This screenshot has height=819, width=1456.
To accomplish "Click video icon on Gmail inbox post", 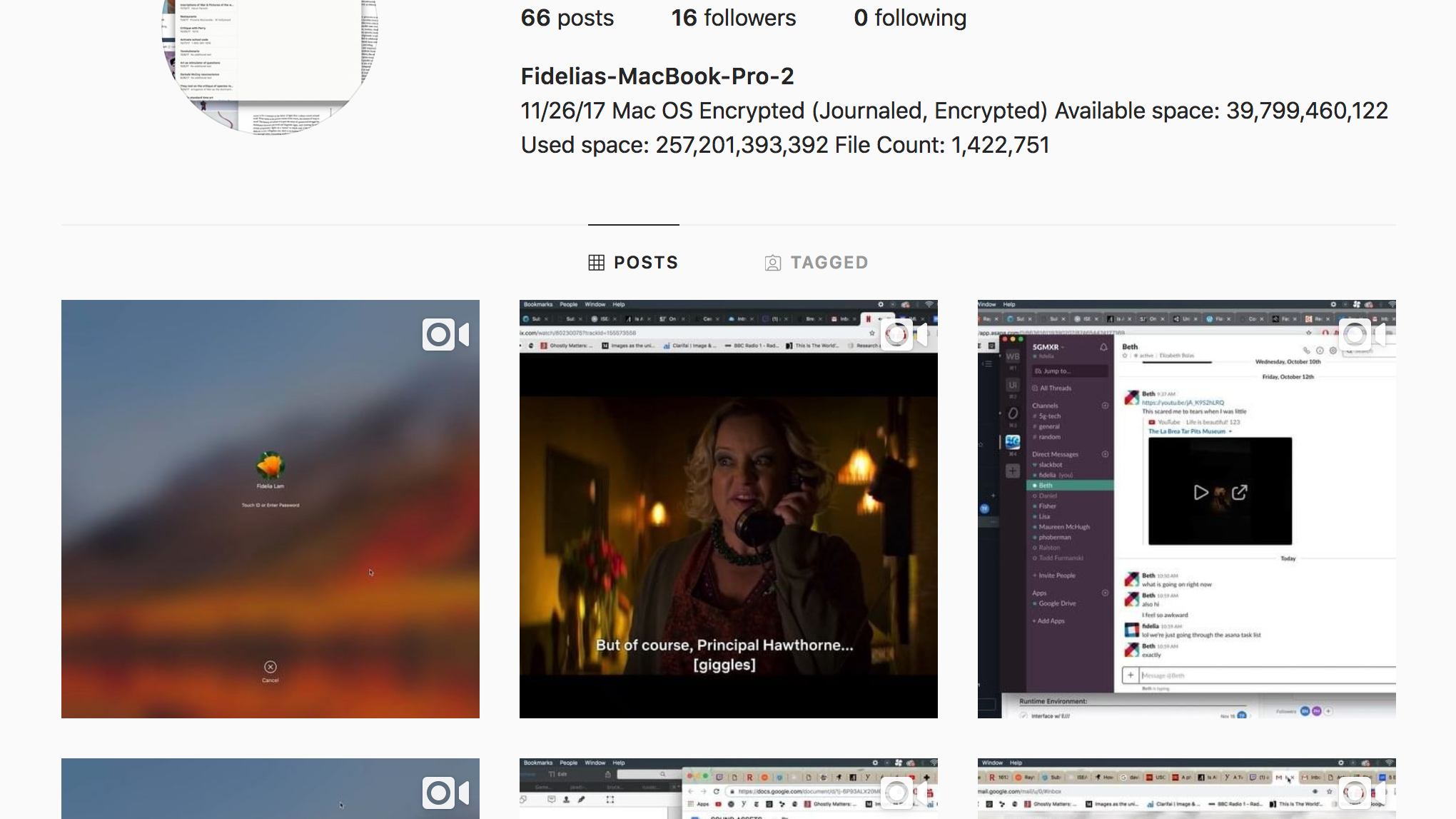I will pyautogui.click(x=1362, y=792).
